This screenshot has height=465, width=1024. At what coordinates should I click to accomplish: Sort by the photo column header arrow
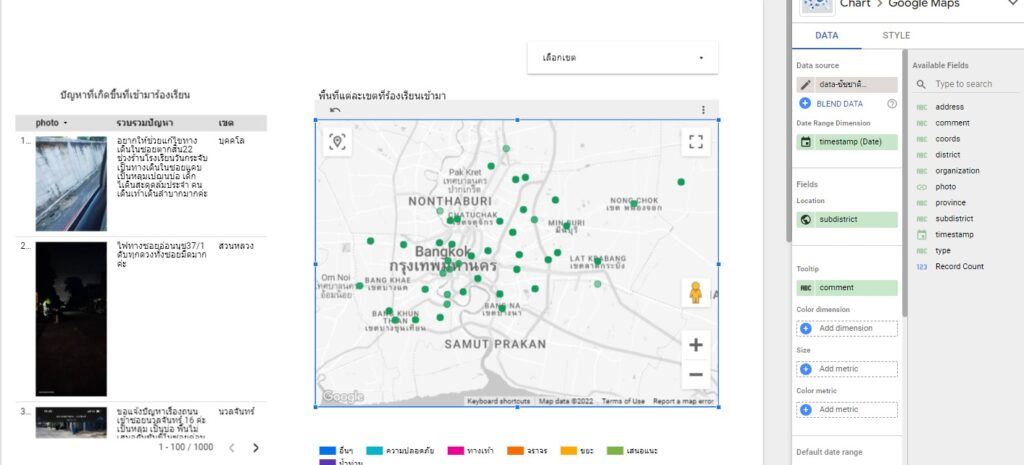tap(65, 123)
